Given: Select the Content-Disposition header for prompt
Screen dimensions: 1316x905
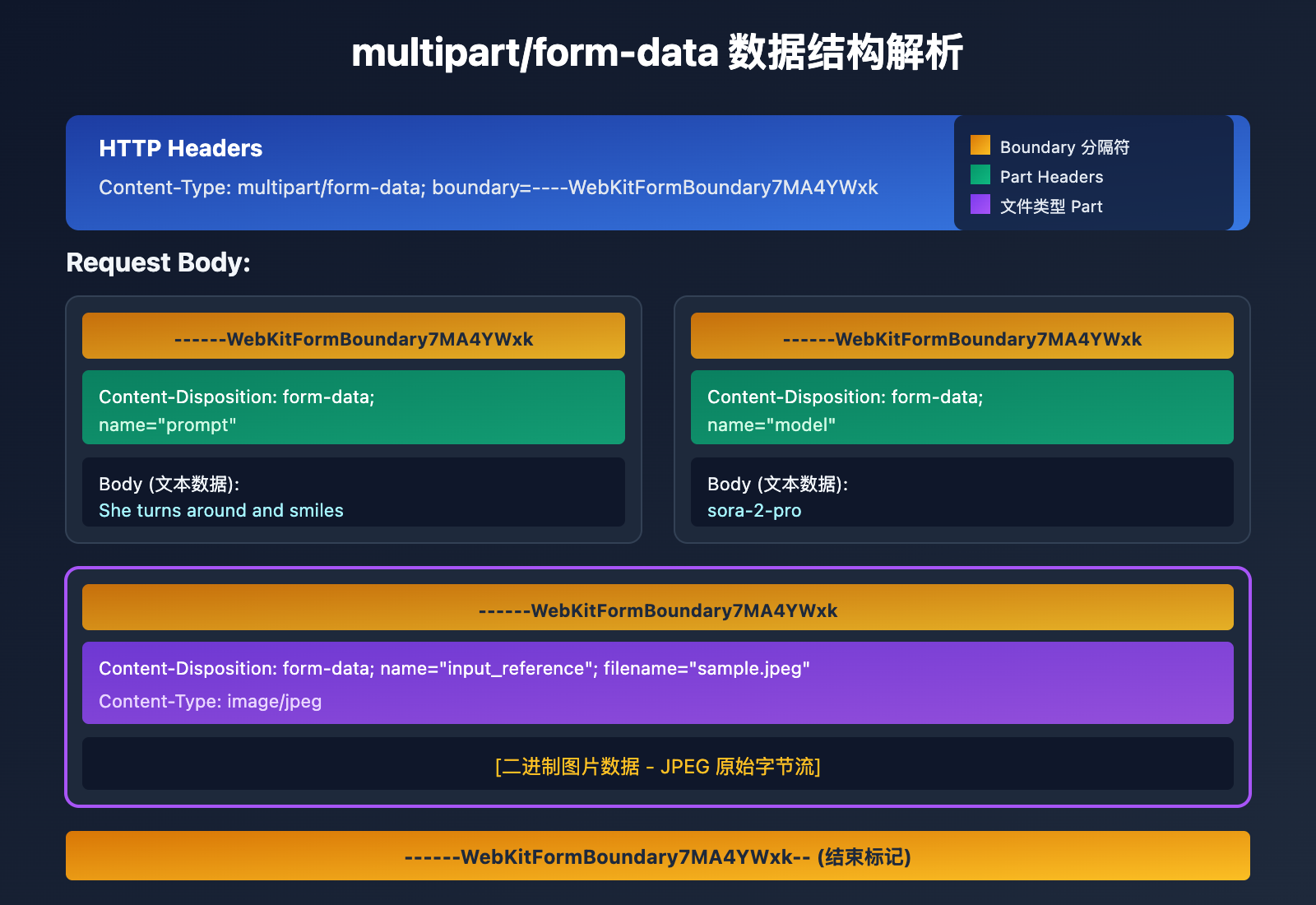Looking at the screenshot, I should pyautogui.click(x=353, y=408).
